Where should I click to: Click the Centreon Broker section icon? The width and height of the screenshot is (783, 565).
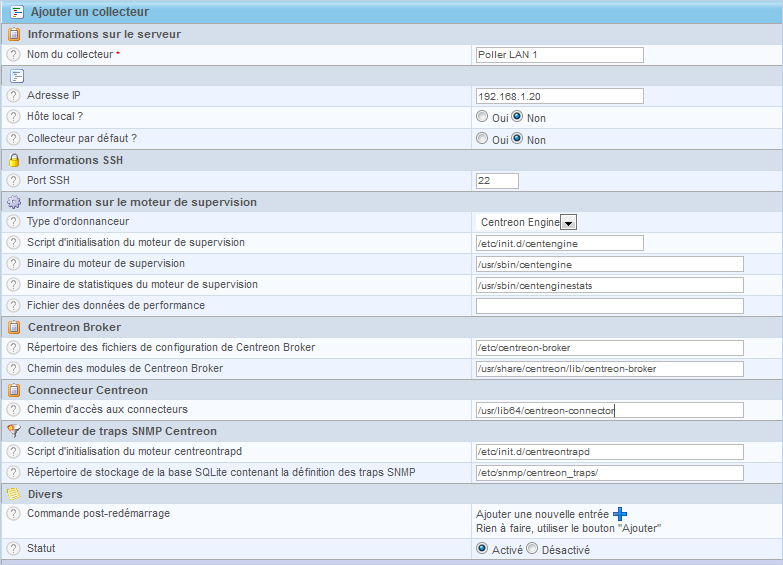pyautogui.click(x=14, y=327)
